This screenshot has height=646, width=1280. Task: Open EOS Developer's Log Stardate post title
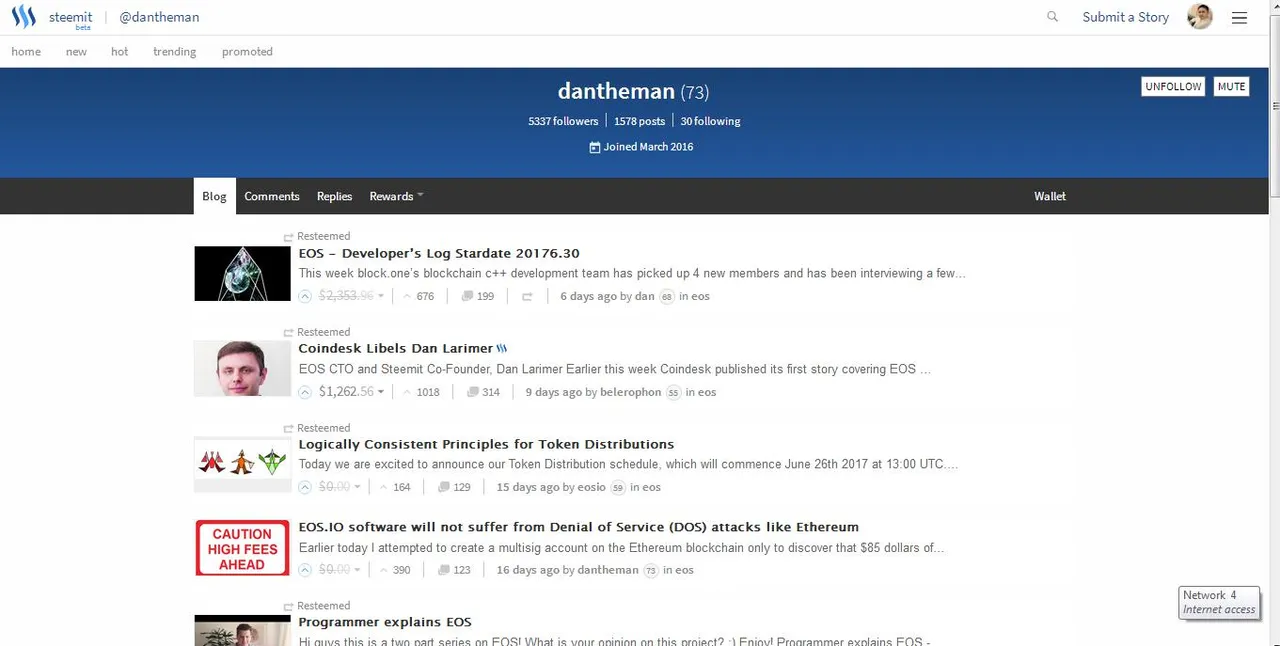tap(439, 254)
